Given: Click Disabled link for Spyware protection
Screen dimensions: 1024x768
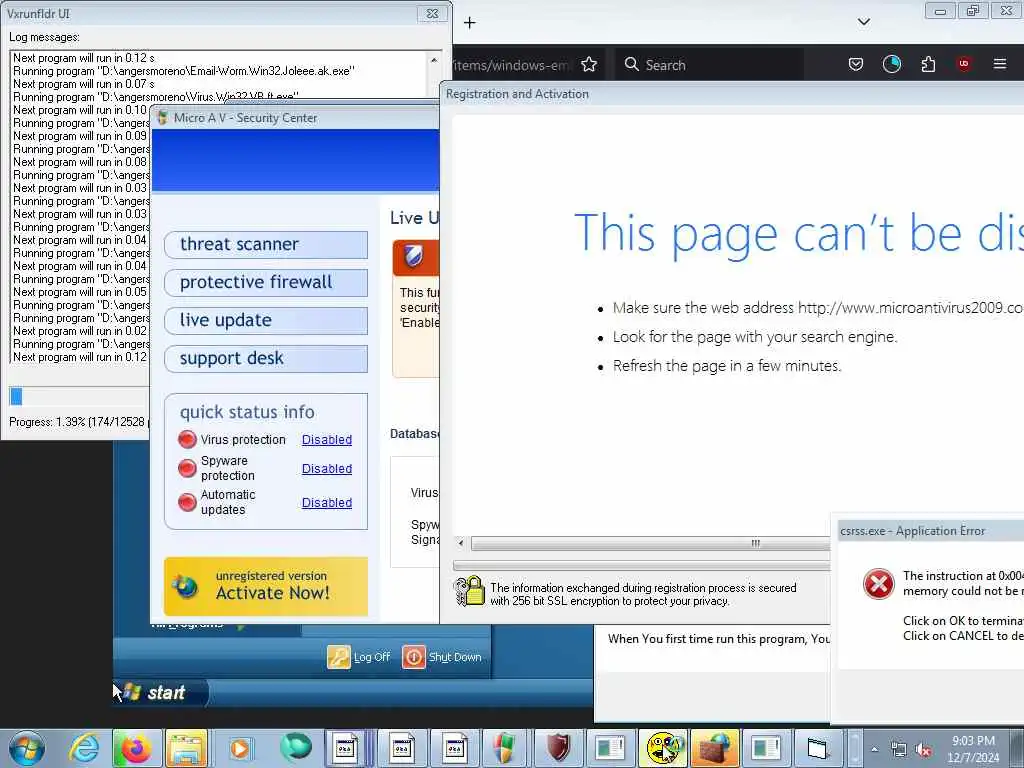Looking at the screenshot, I should [x=327, y=468].
